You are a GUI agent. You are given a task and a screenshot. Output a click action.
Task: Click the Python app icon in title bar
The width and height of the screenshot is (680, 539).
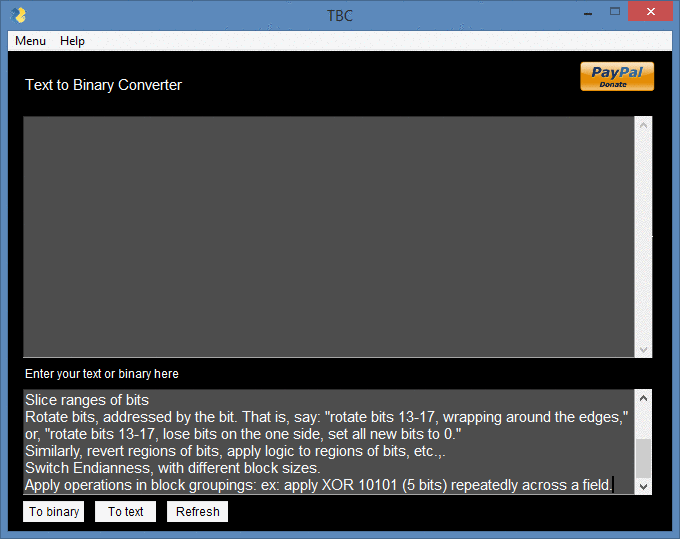point(19,15)
